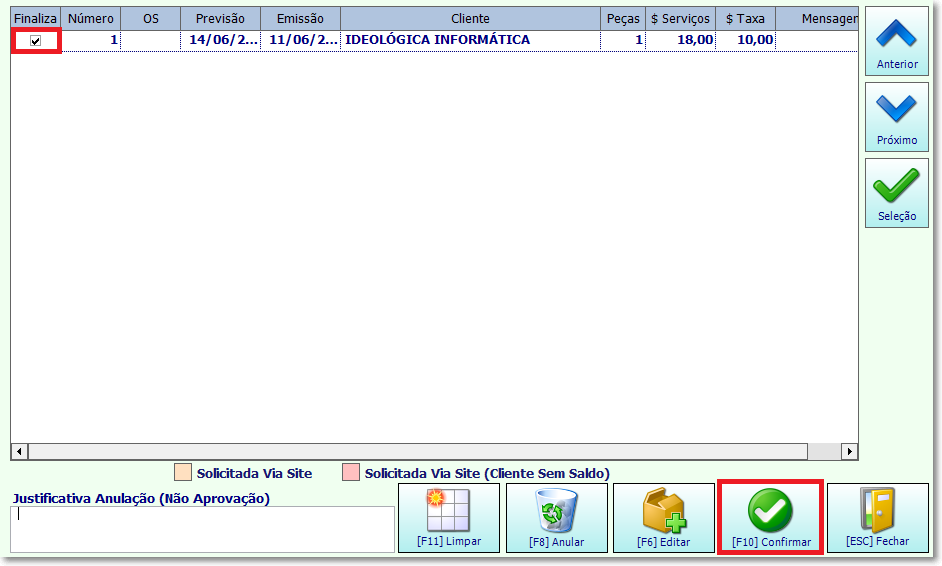
Task: Click the horizontal scrollbar left arrow
Action: coord(19,451)
